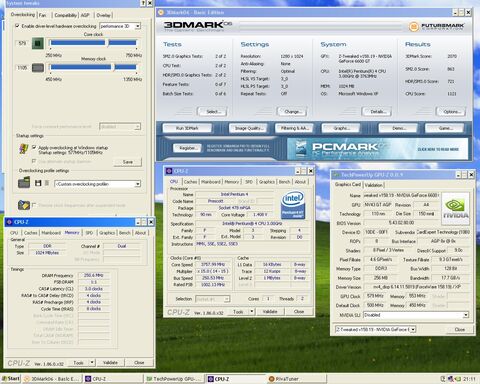Click the memory clock value field 1105
The width and height of the screenshot is (480, 384).
click(x=22, y=68)
